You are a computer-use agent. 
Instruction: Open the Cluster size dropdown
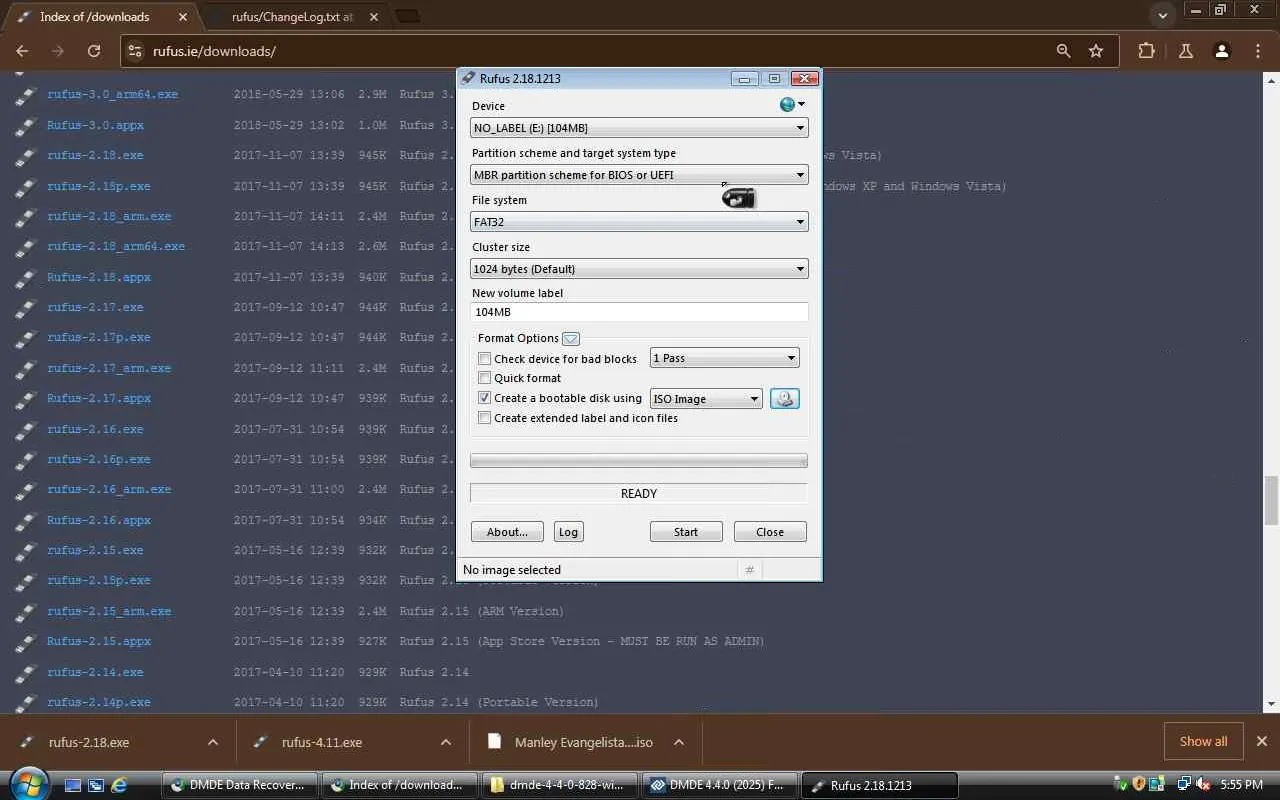click(639, 269)
